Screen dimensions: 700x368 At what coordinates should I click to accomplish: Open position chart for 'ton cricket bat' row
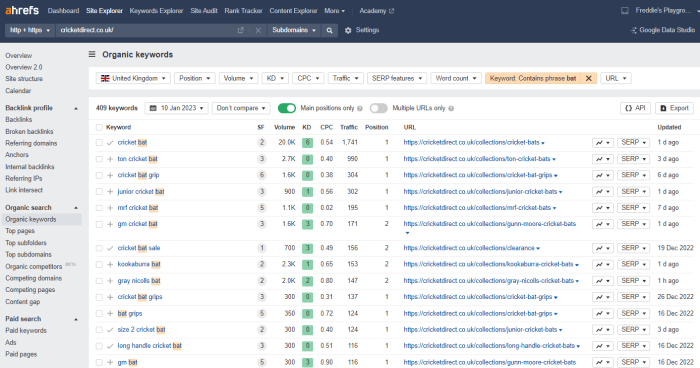click(x=603, y=159)
